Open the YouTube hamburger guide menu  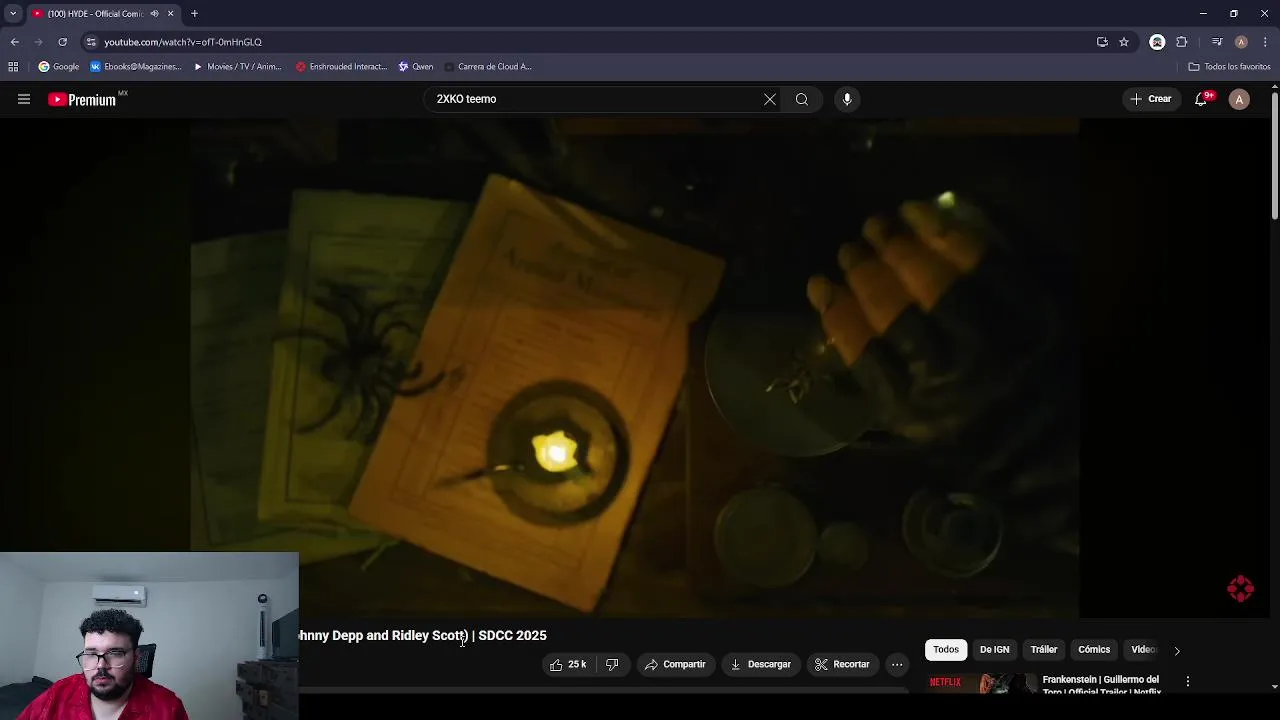pos(24,99)
